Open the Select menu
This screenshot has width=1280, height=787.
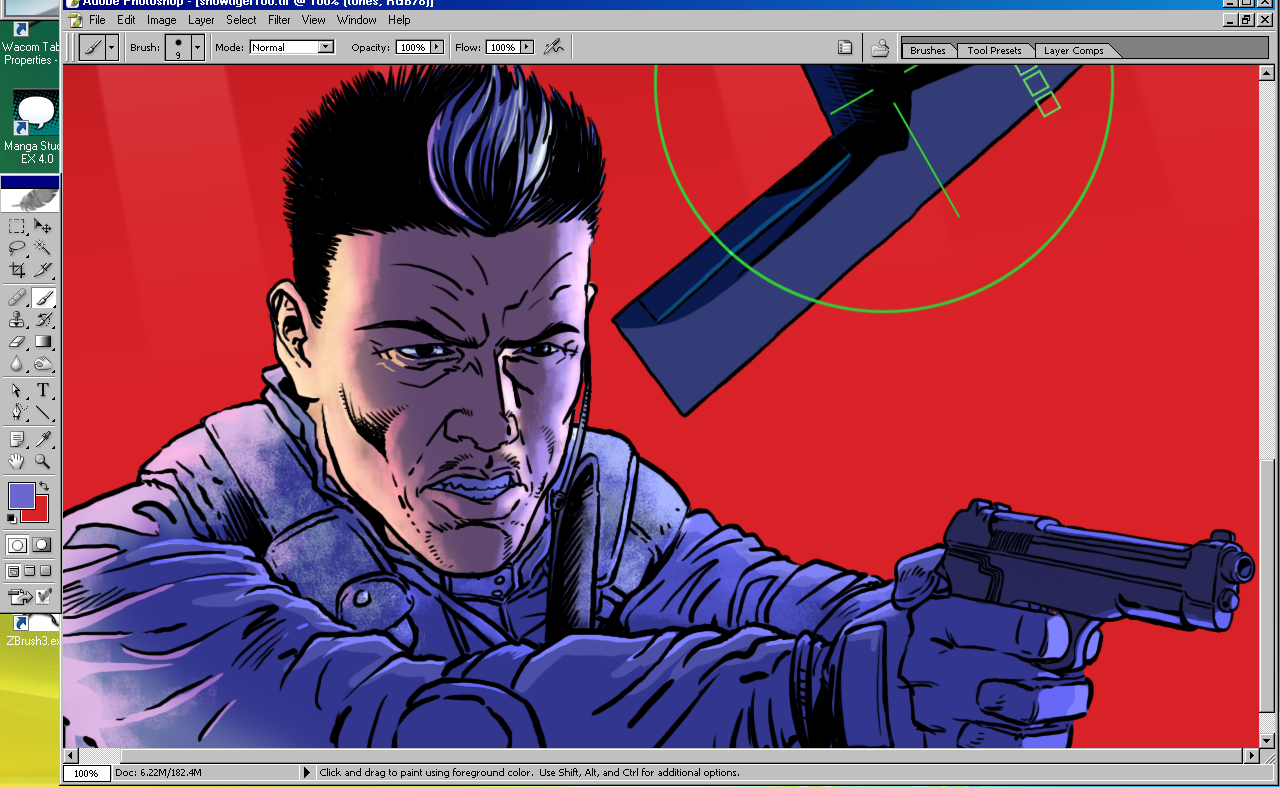(x=241, y=20)
